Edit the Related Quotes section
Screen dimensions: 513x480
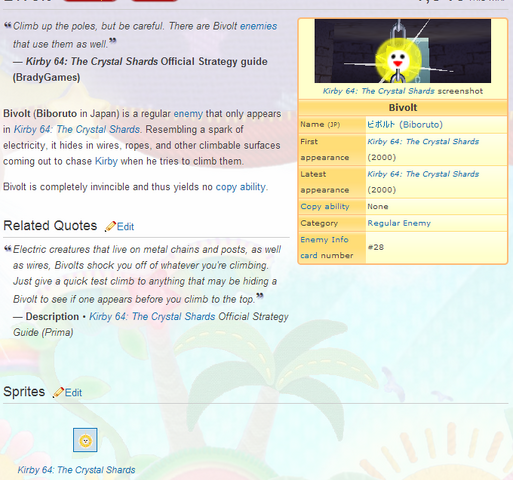coord(125,227)
